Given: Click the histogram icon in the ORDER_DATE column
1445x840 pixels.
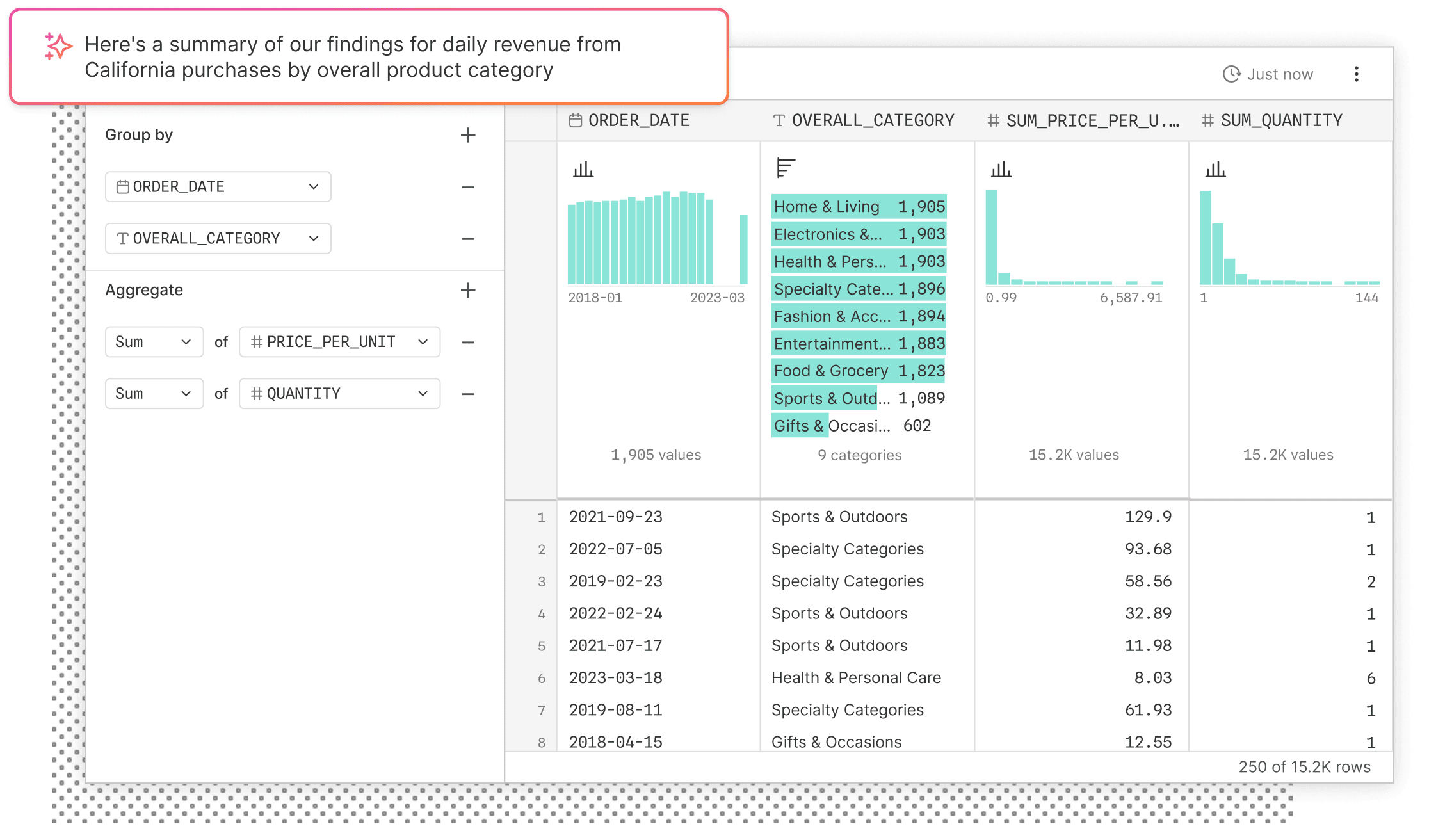Looking at the screenshot, I should coord(583,170).
